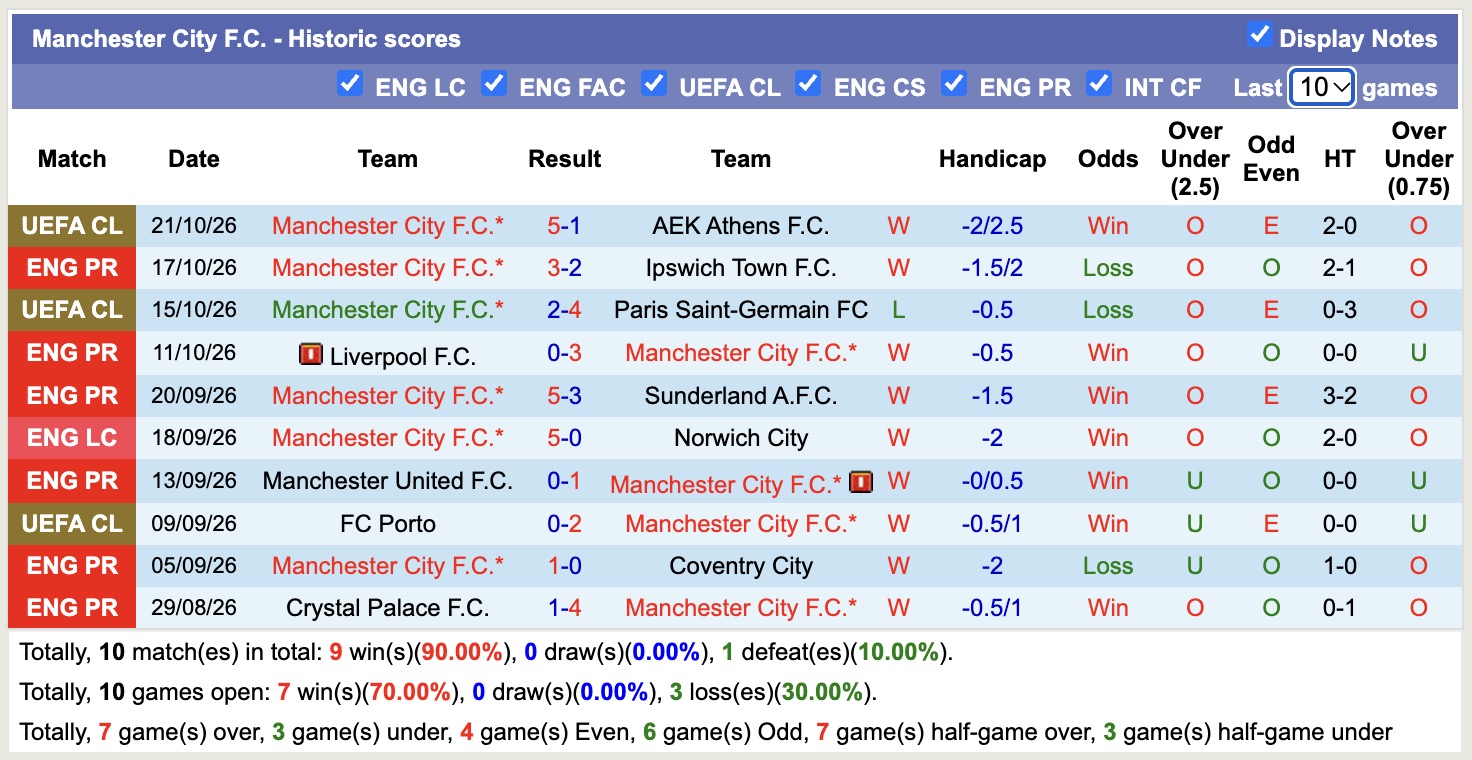Click red card icon next to Manchester City 13/09/26
Image resolution: width=1472 pixels, height=760 pixels.
tap(861, 482)
